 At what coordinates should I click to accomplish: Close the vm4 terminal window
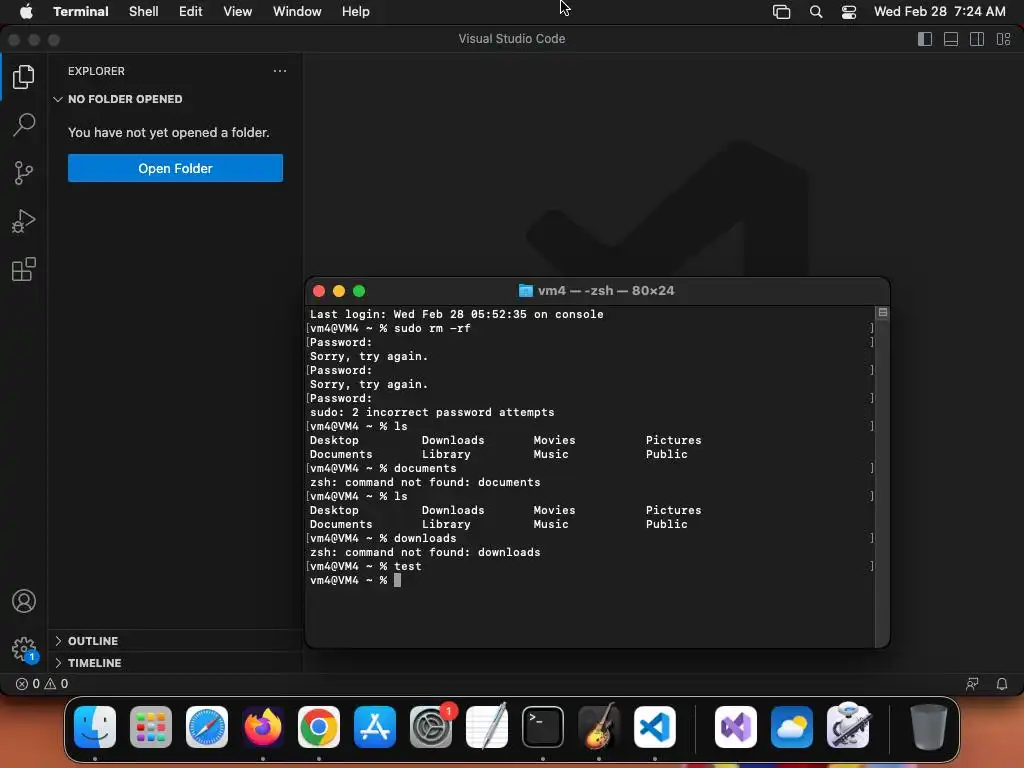[x=319, y=291]
